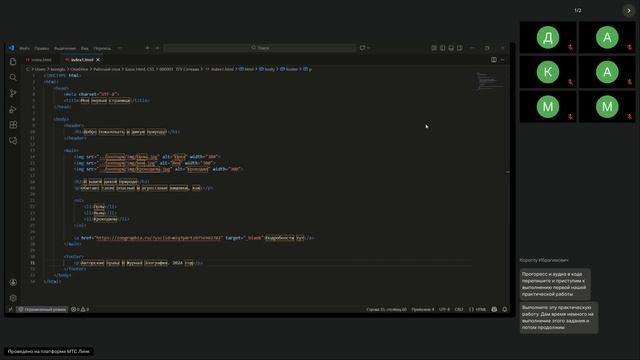640x360 pixels.
Task: Split the editor to the right
Action: (x=494, y=60)
